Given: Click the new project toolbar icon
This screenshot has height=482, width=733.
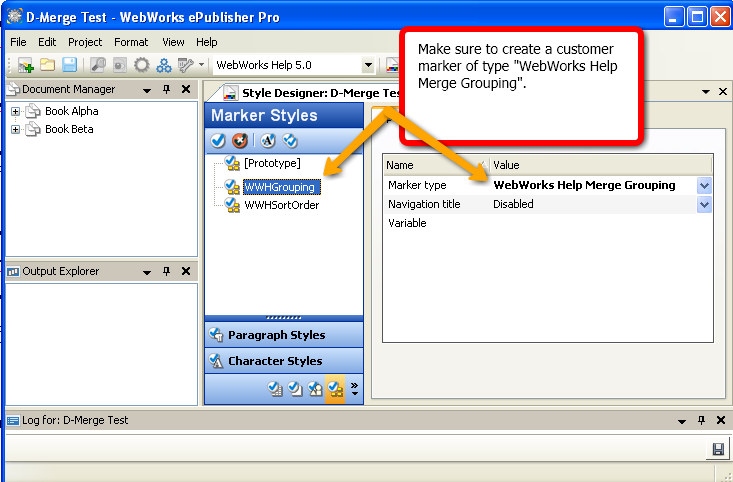Looking at the screenshot, I should click(26, 65).
